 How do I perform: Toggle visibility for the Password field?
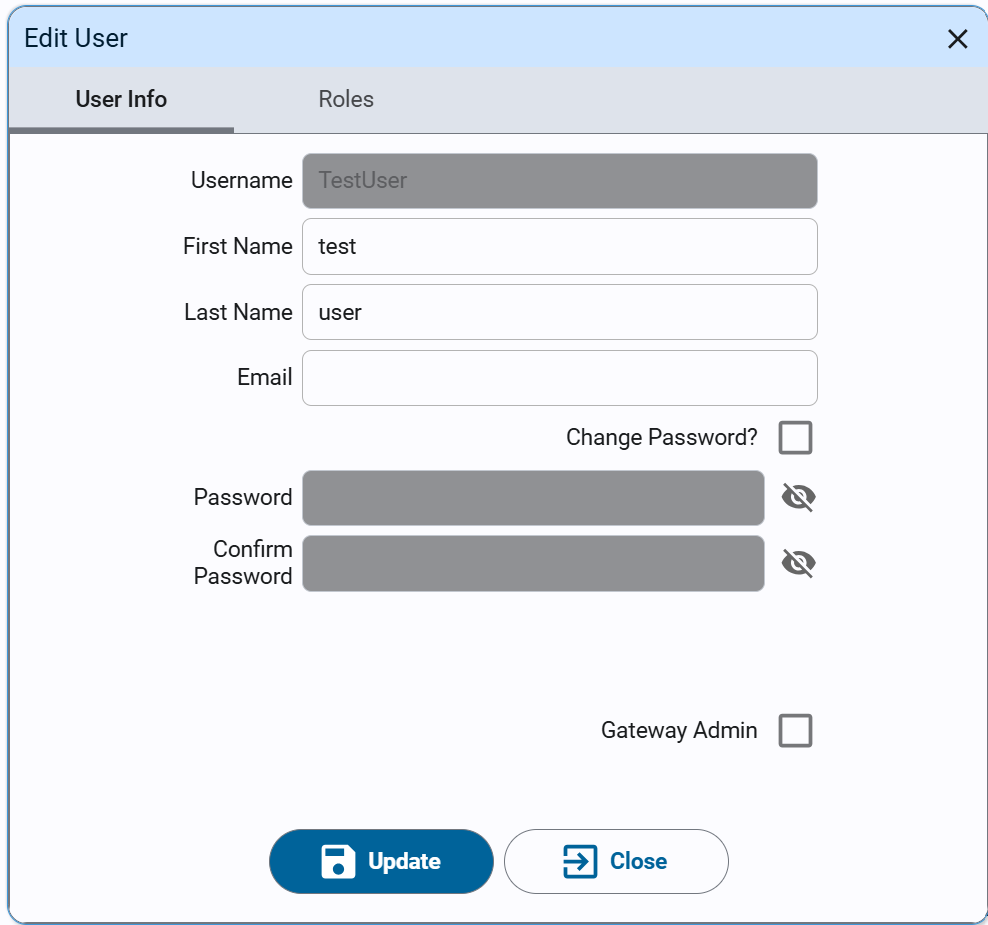coord(798,497)
